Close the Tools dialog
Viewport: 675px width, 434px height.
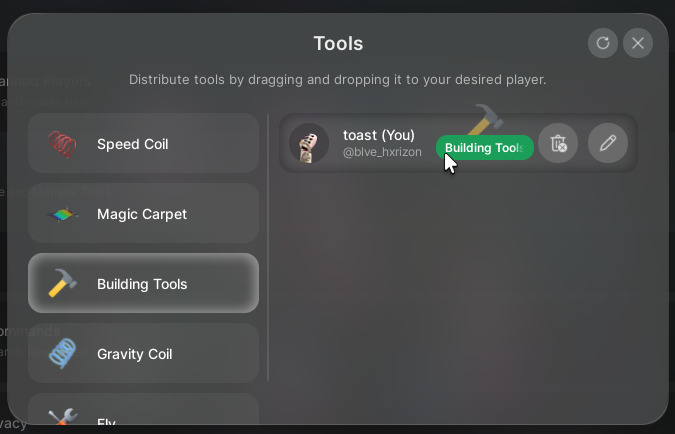pyautogui.click(x=638, y=43)
